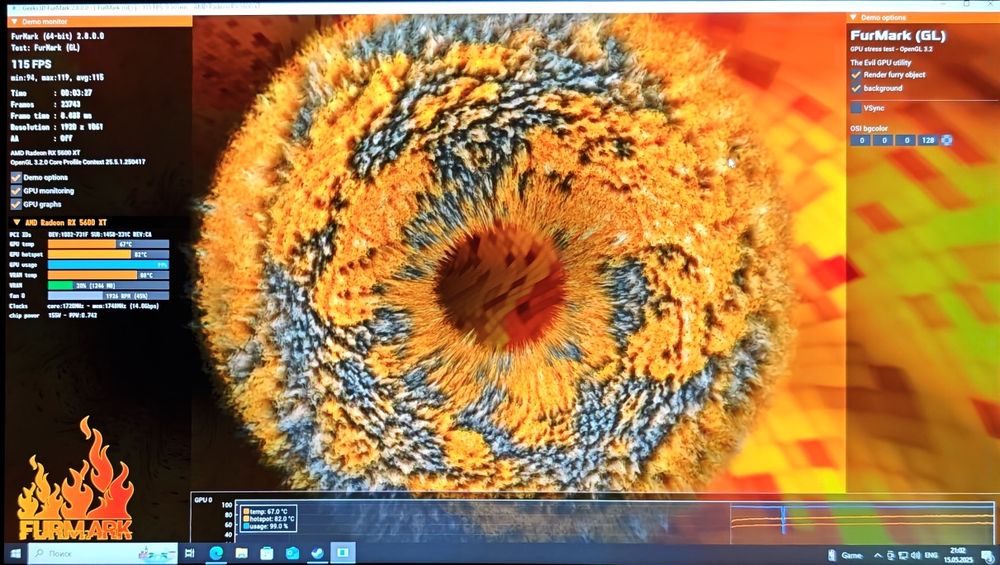
Task: Click the Time value 00:03:27
Action: [76, 93]
